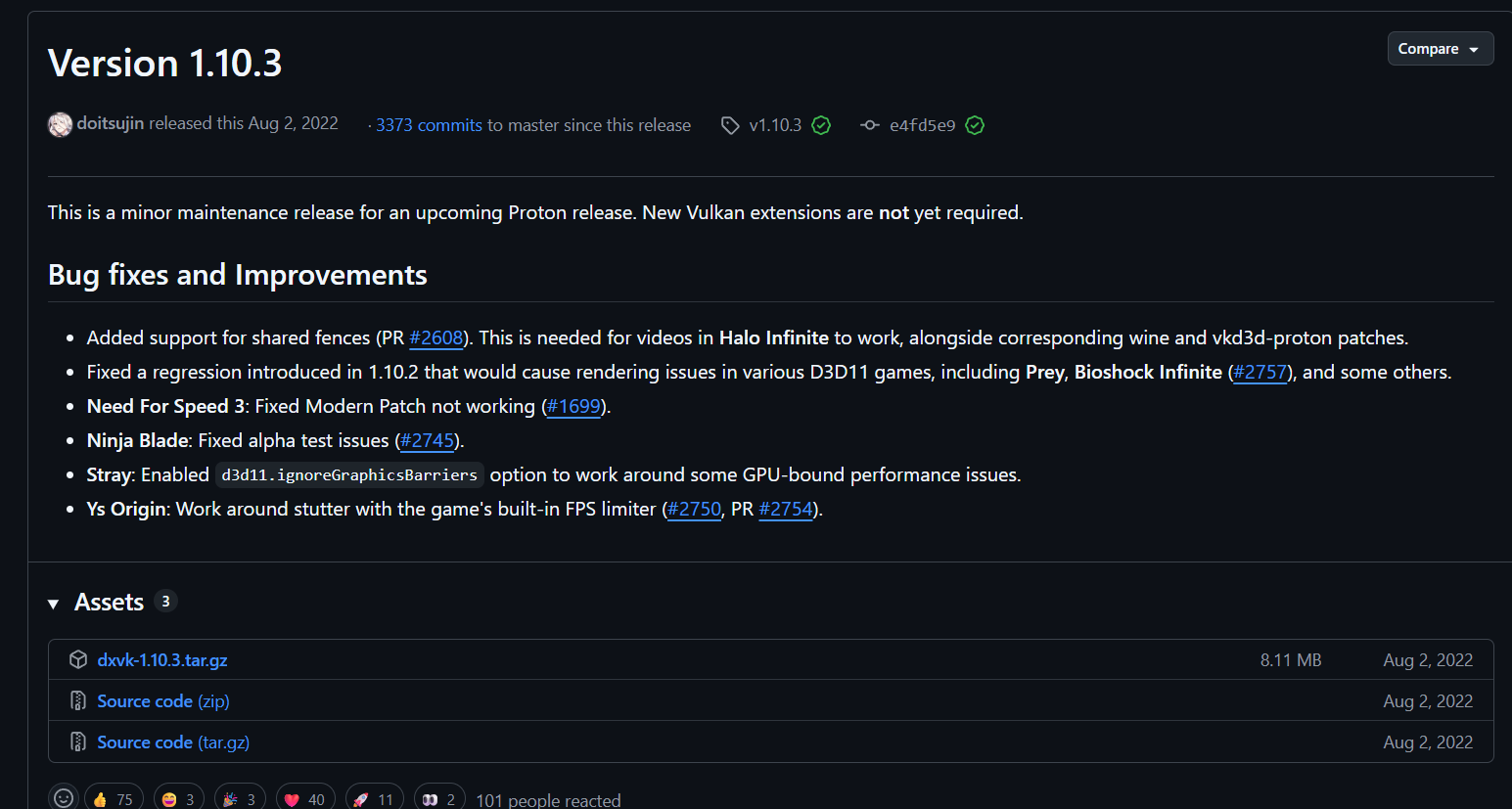Click the Assets count badge showing 3
Image resolution: width=1512 pixels, height=809 pixels.
[x=165, y=602]
